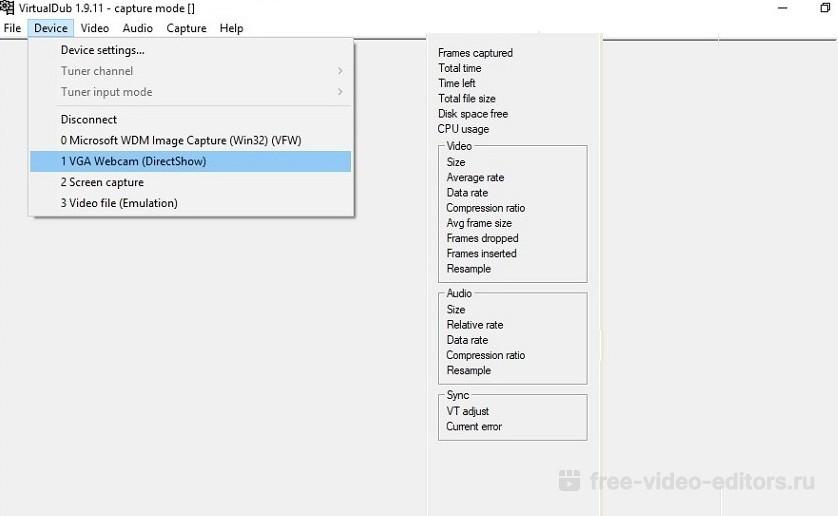Screen dimensions: 838x516
Task: Click the 'Total time' label
Action: coord(460,68)
